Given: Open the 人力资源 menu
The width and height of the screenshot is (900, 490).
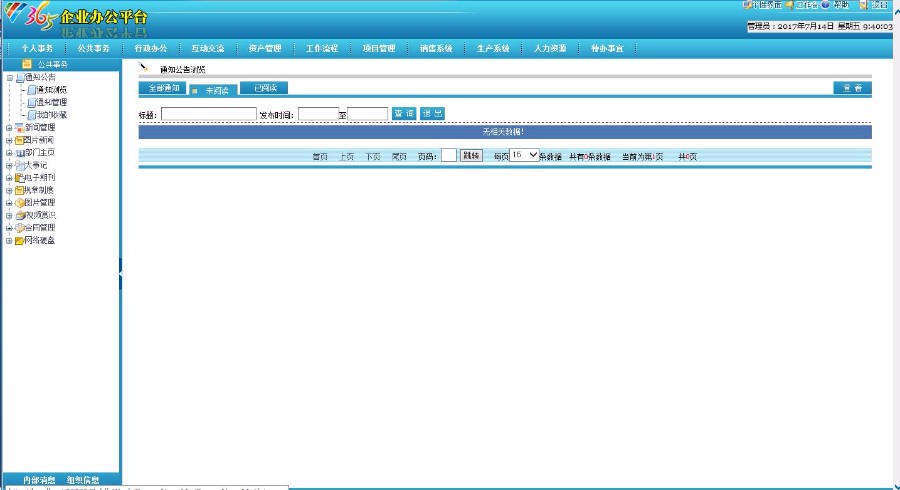Looking at the screenshot, I should pos(550,48).
